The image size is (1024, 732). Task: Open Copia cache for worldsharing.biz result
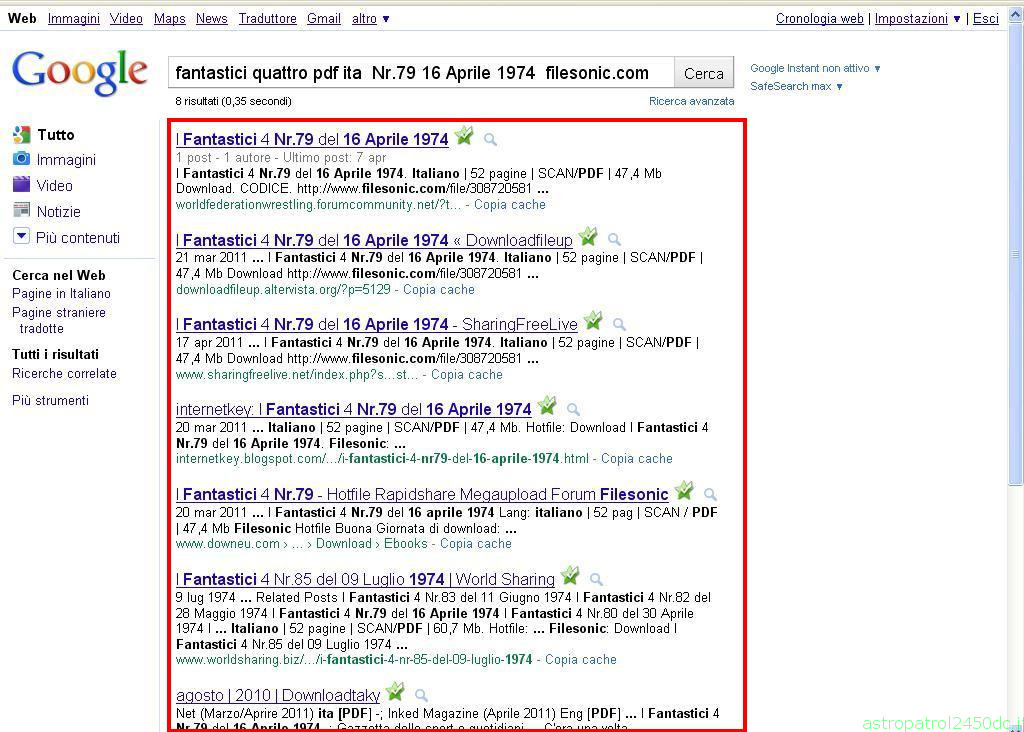coord(581,660)
